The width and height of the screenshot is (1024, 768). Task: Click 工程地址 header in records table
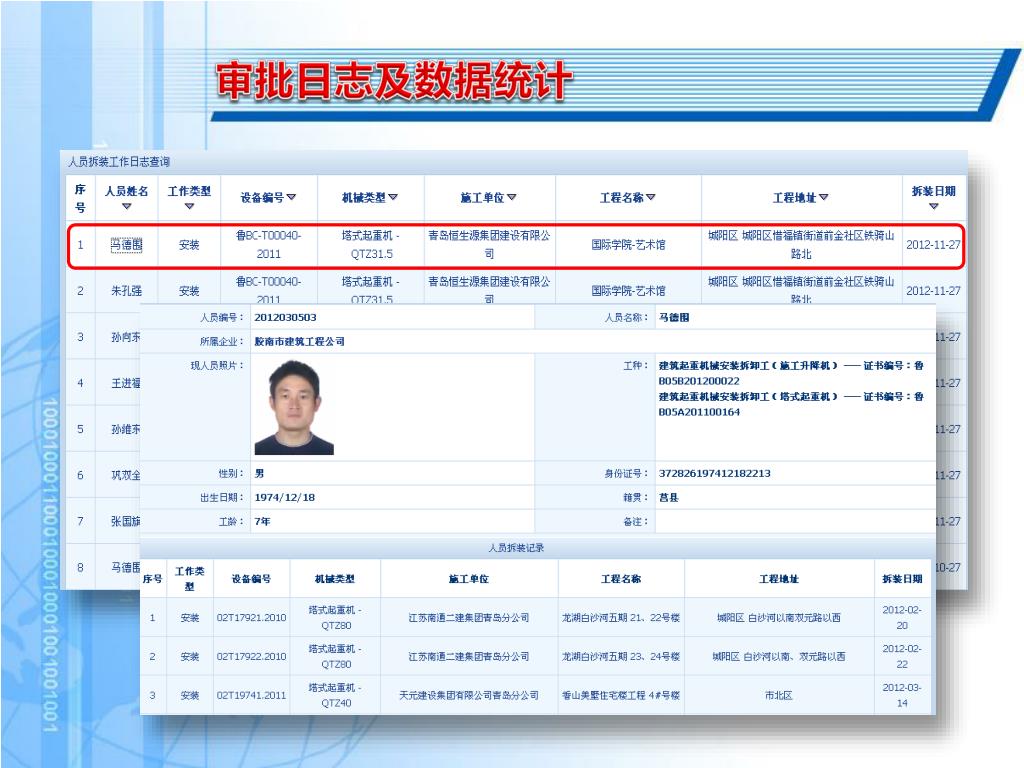[778, 579]
